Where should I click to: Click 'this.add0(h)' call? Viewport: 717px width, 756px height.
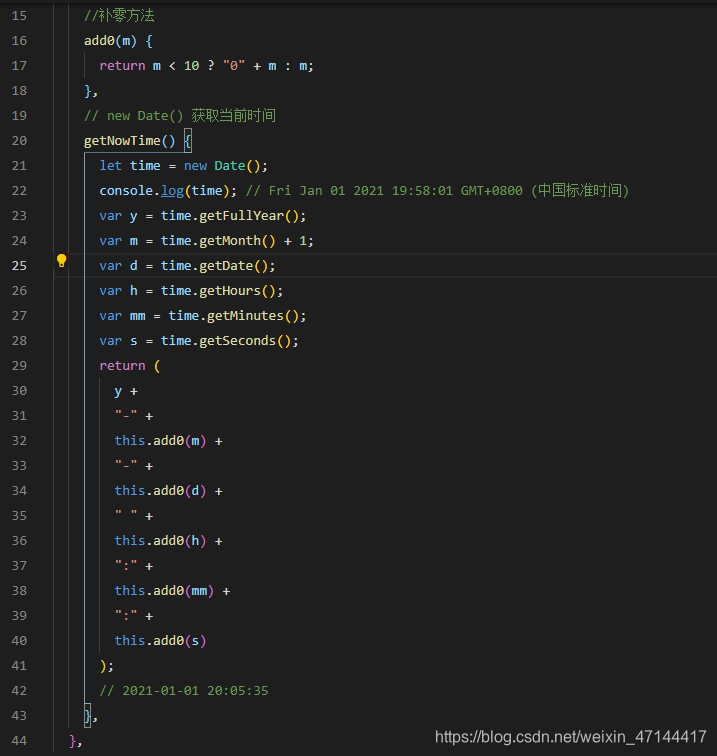[x=161, y=541]
